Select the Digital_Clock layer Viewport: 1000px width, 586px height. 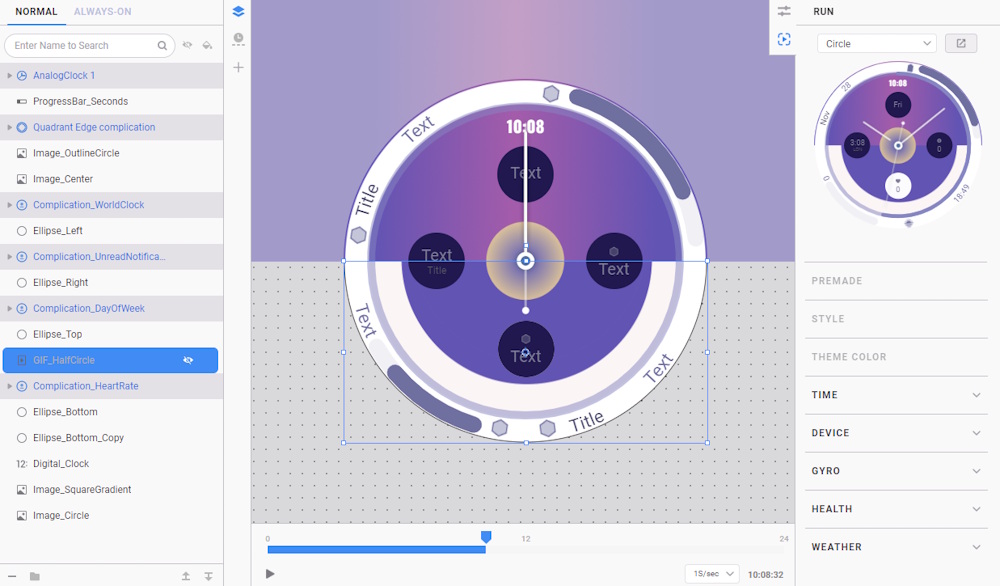(x=61, y=464)
